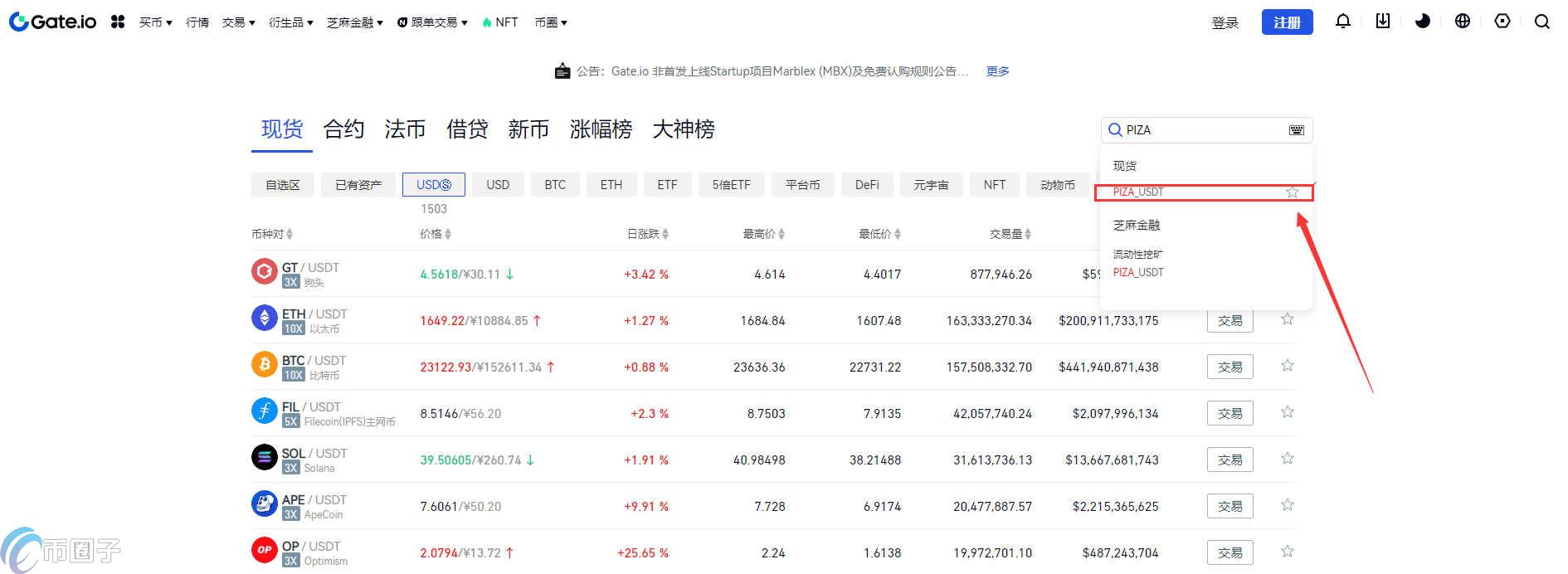Click the virtual keyboard icon in search box

pyautogui.click(x=1297, y=130)
